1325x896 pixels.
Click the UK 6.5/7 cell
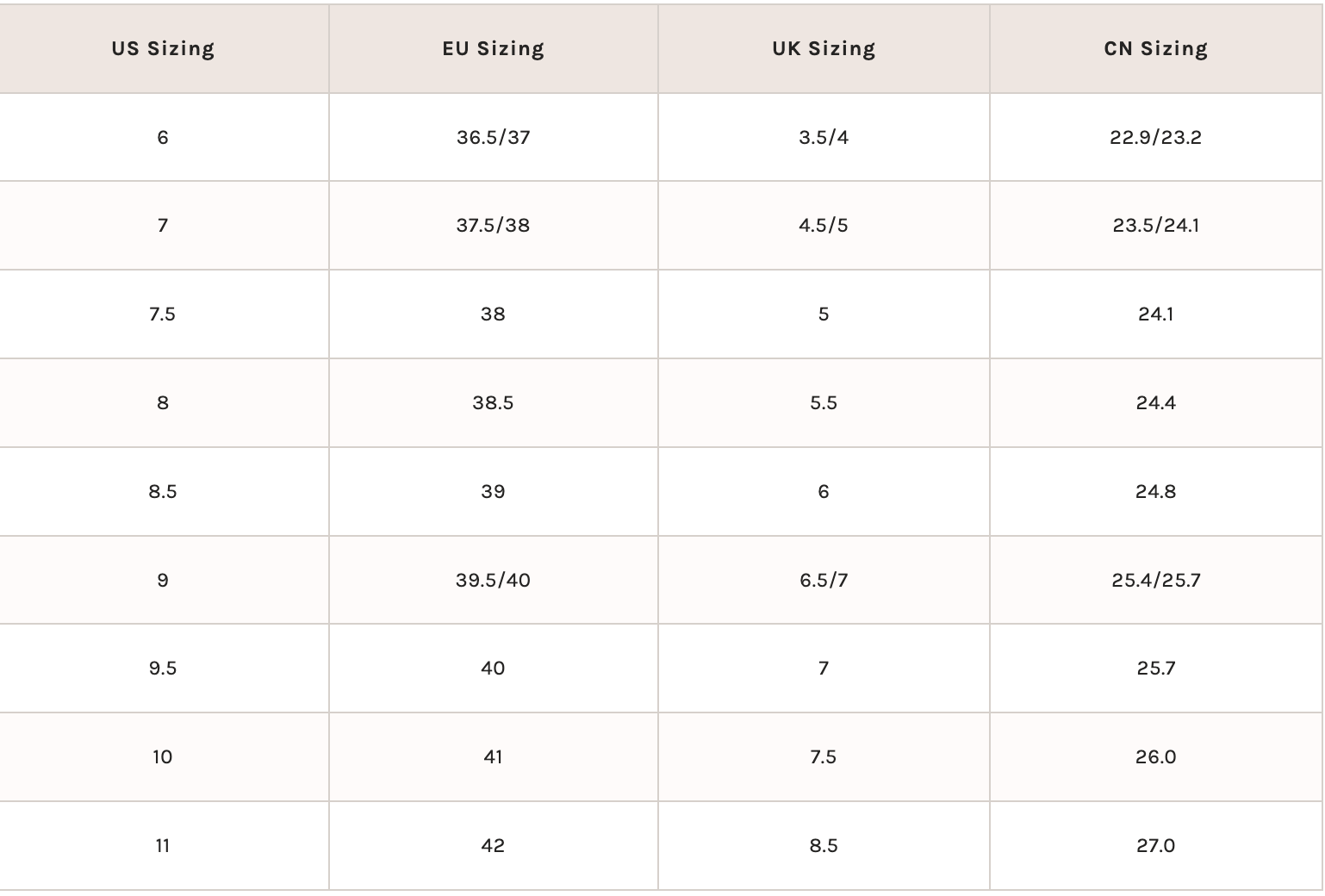pos(824,581)
